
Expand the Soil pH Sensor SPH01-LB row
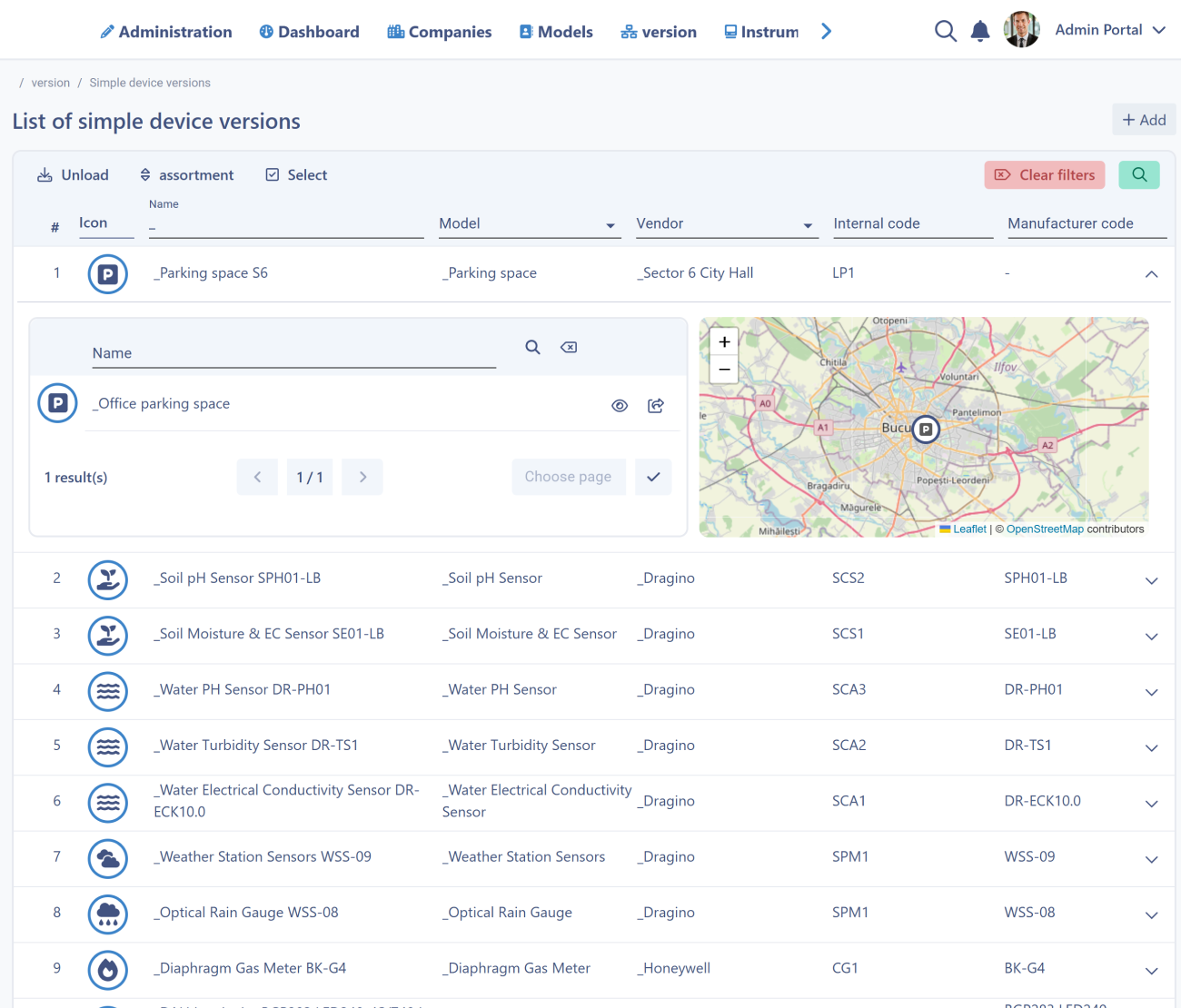coord(1151,581)
